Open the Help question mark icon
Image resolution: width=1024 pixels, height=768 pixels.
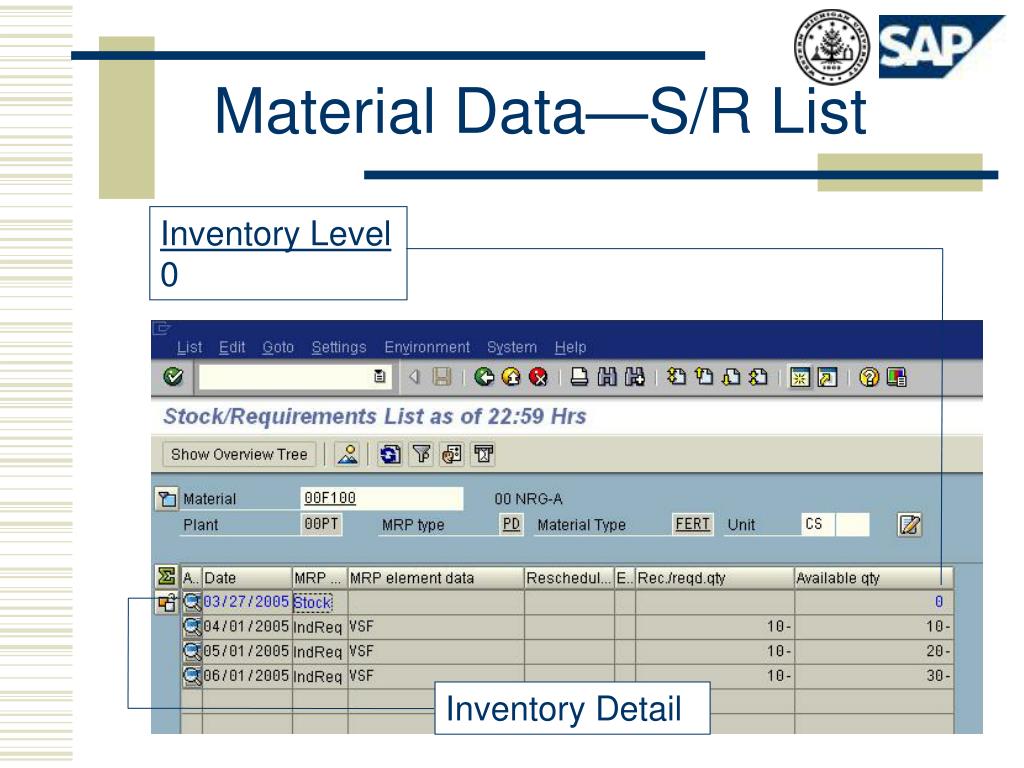point(869,377)
